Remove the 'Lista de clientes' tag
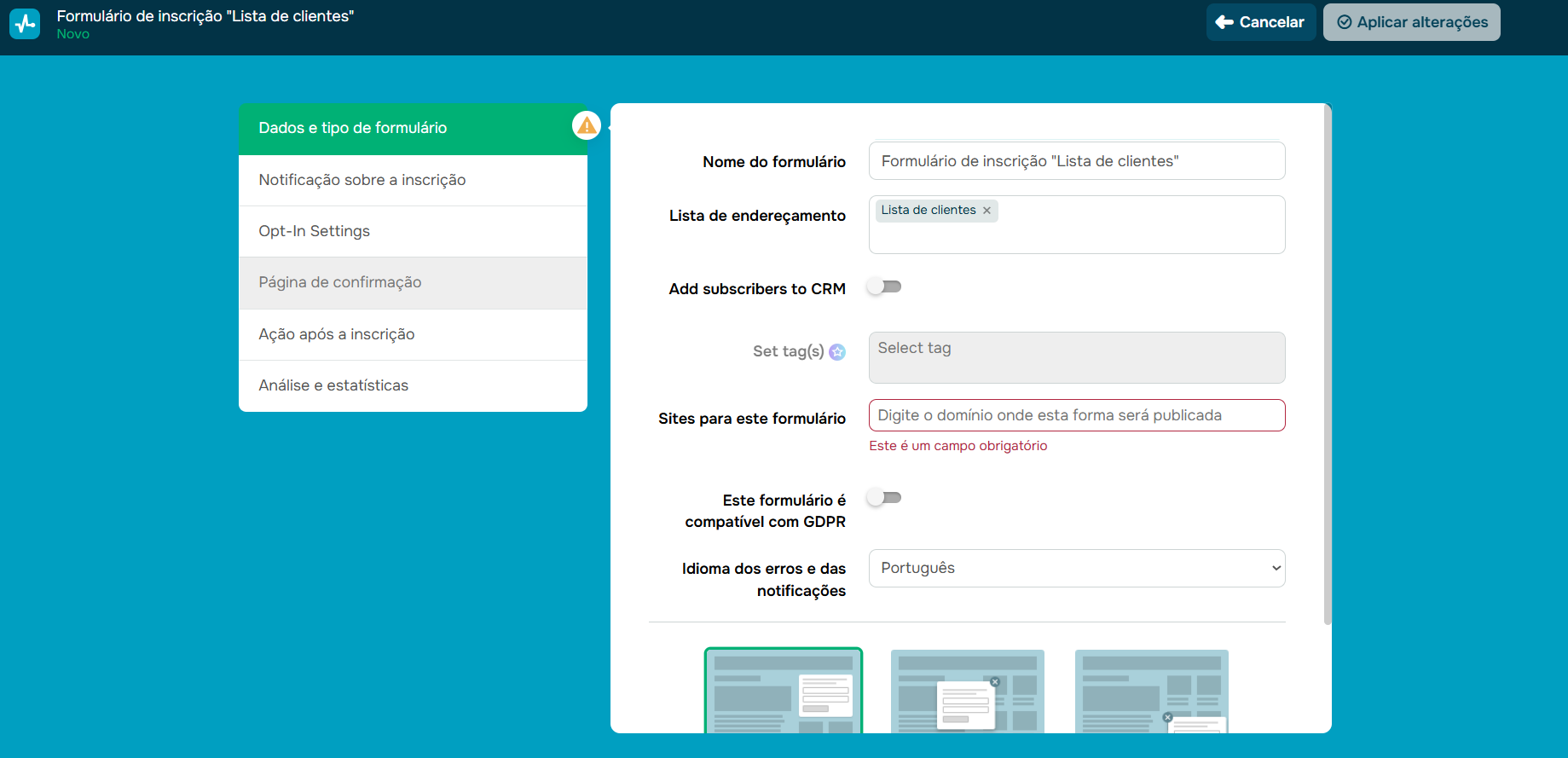The width and height of the screenshot is (1568, 758). point(987,211)
